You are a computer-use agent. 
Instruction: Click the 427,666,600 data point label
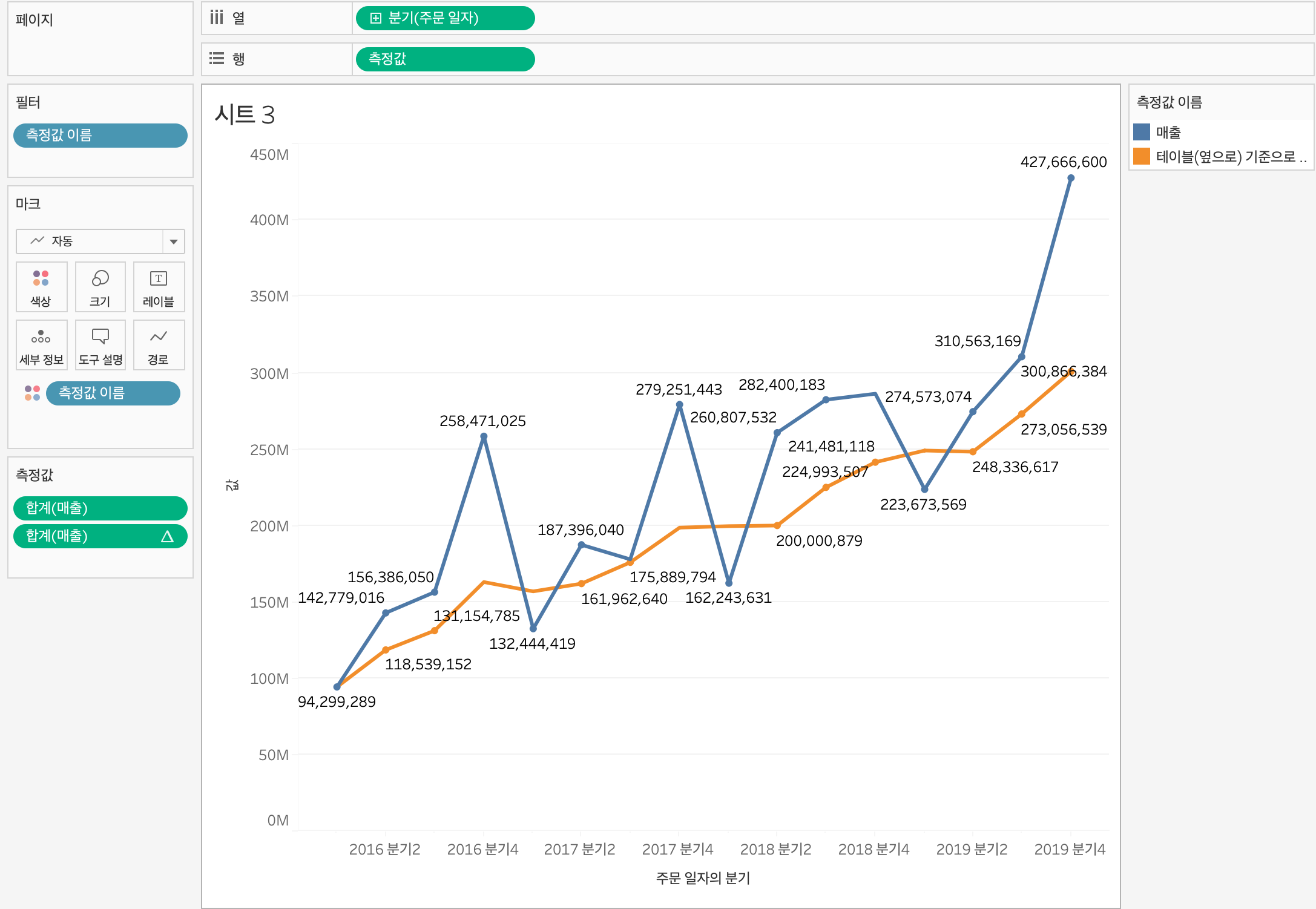tap(1063, 162)
